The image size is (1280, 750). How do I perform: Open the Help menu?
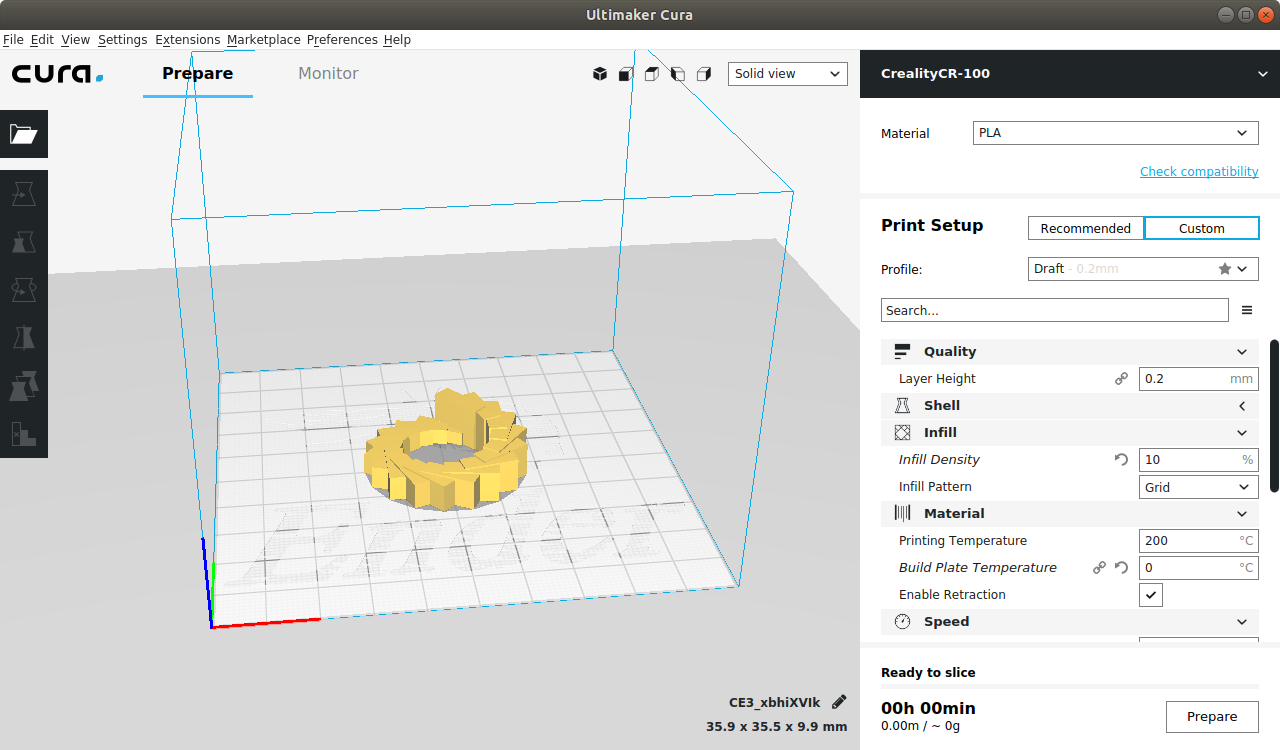[x=397, y=40]
